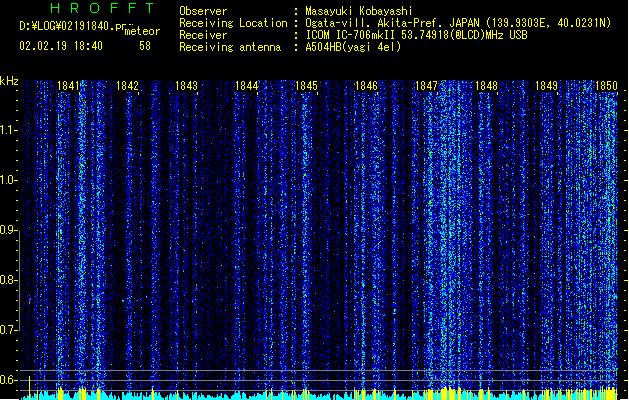Viewport: 629px width, 400px height.
Task: Select the log file path D:¥LOG¥02191840
Action: (66, 26)
